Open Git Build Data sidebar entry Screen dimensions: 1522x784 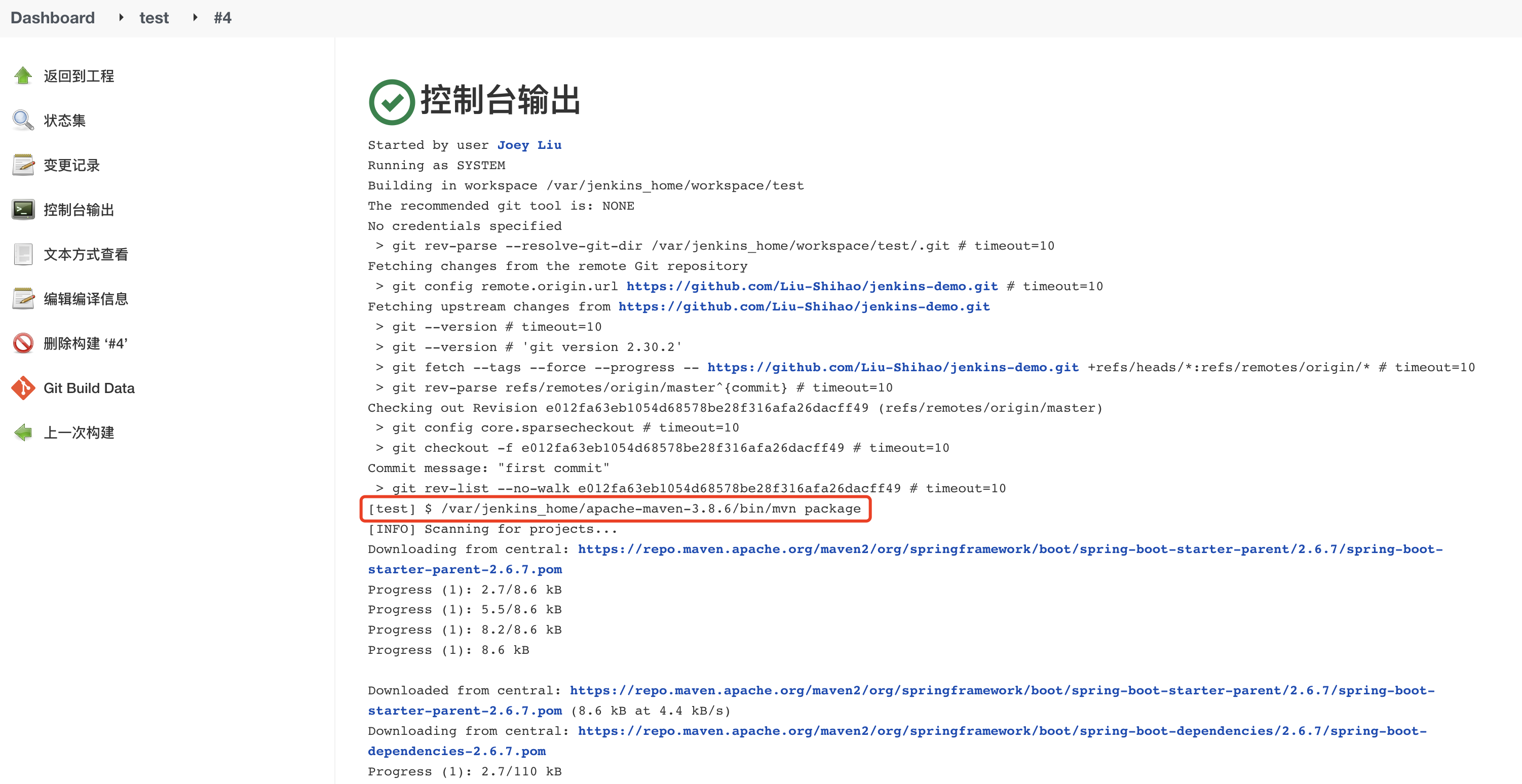(x=89, y=388)
